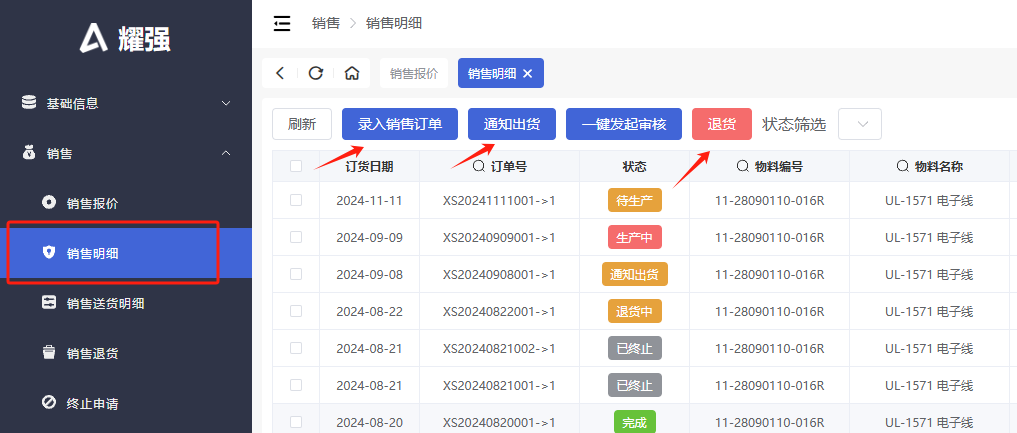Click the 刷新 button
This screenshot has width=1017, height=433.
(302, 124)
